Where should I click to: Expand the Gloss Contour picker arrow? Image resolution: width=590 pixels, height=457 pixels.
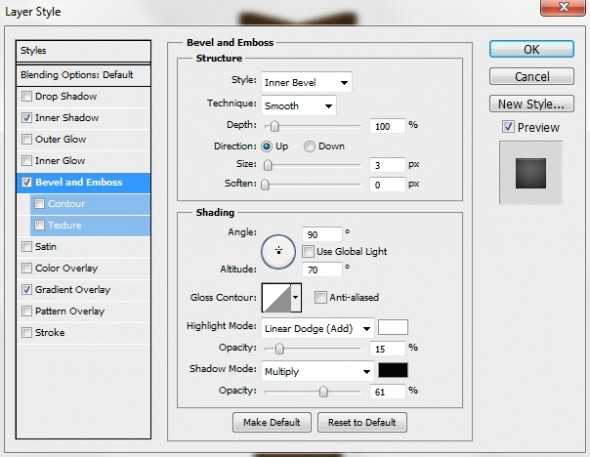[x=296, y=298]
